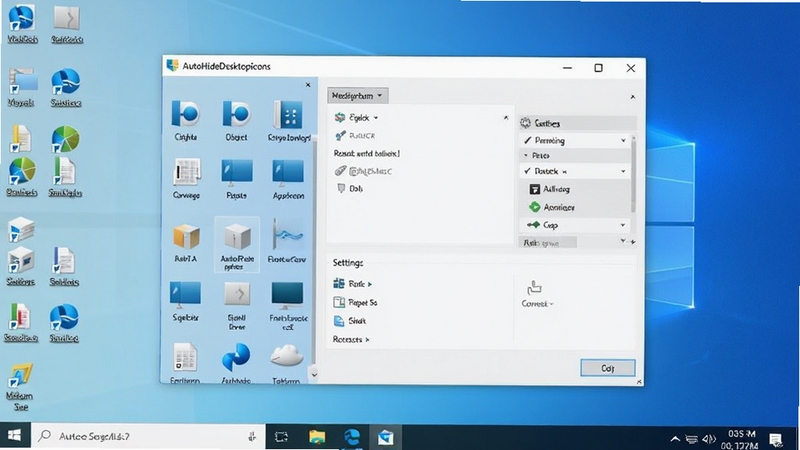This screenshot has height=450, width=800.
Task: Select the spreadsheet document icon in the sidebar's bottom row
Action: click(185, 357)
